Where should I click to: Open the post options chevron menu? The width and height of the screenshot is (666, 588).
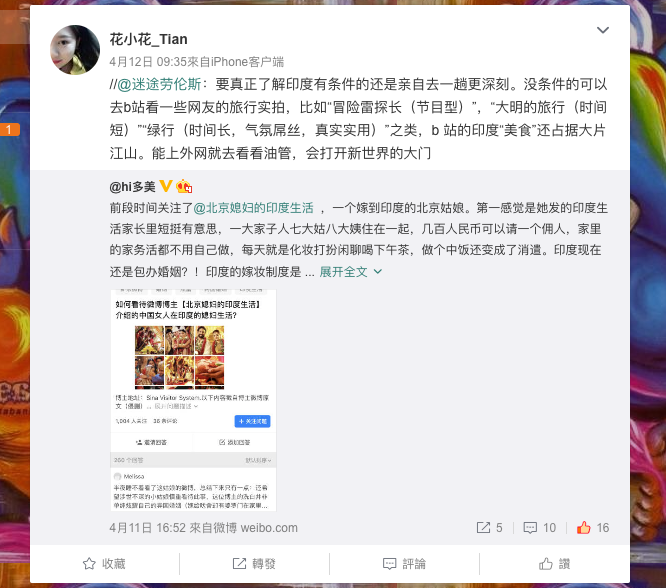(603, 30)
